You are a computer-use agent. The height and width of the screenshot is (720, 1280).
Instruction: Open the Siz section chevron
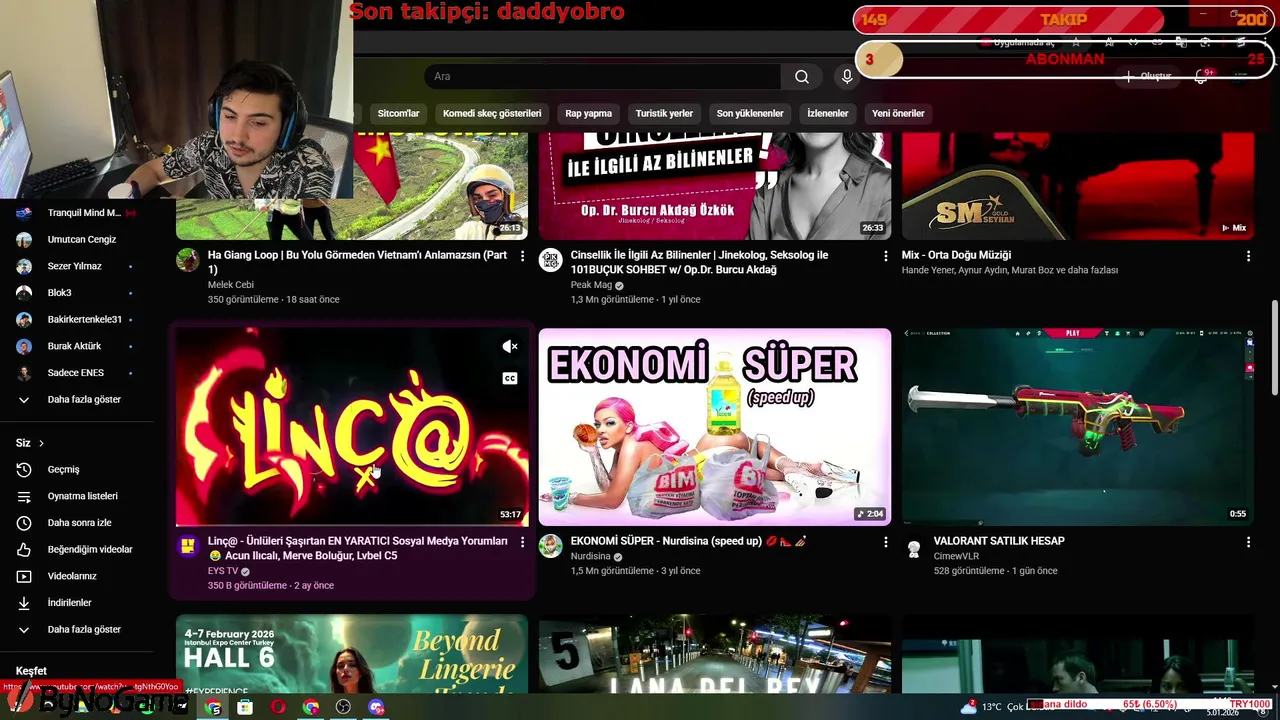[x=41, y=443]
